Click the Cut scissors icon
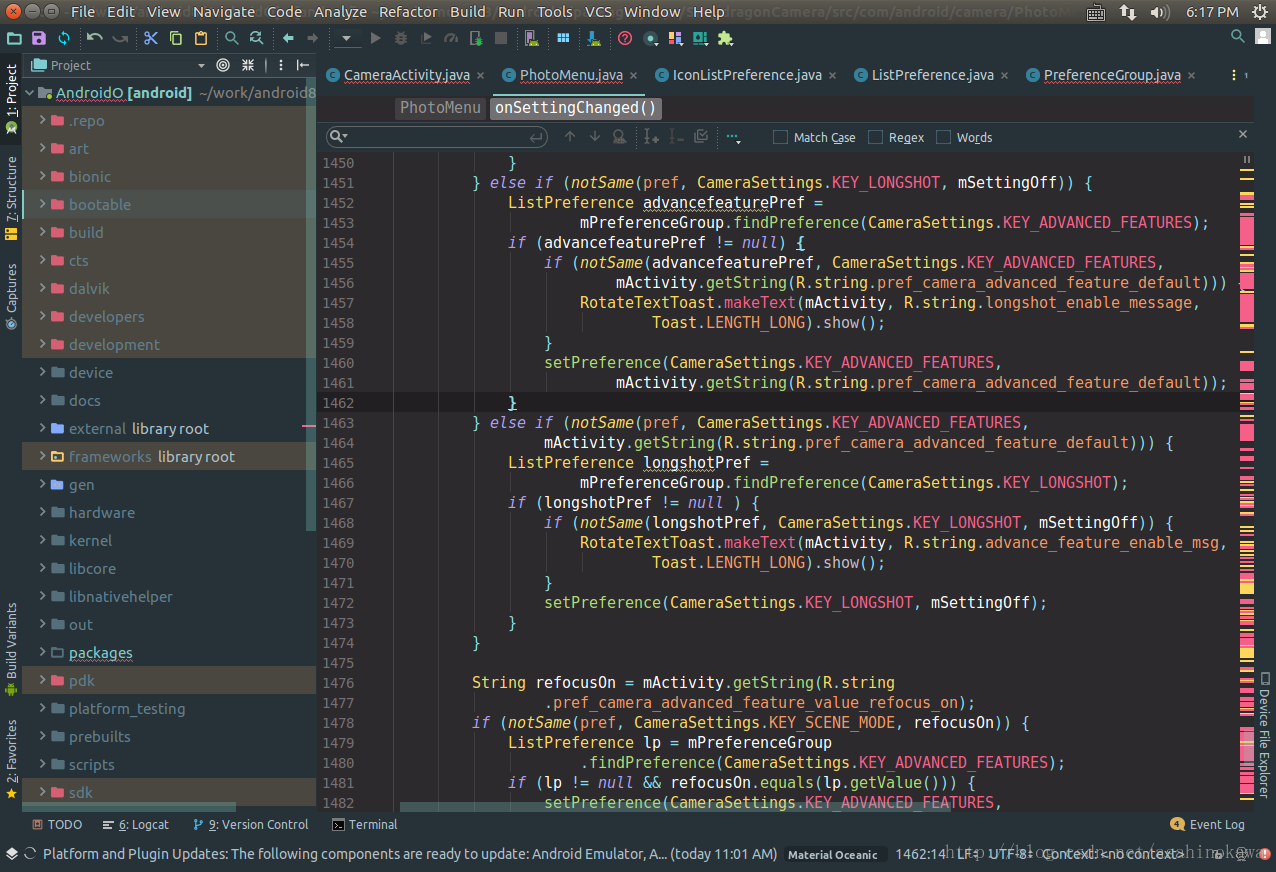Viewport: 1276px width, 872px height. (151, 38)
